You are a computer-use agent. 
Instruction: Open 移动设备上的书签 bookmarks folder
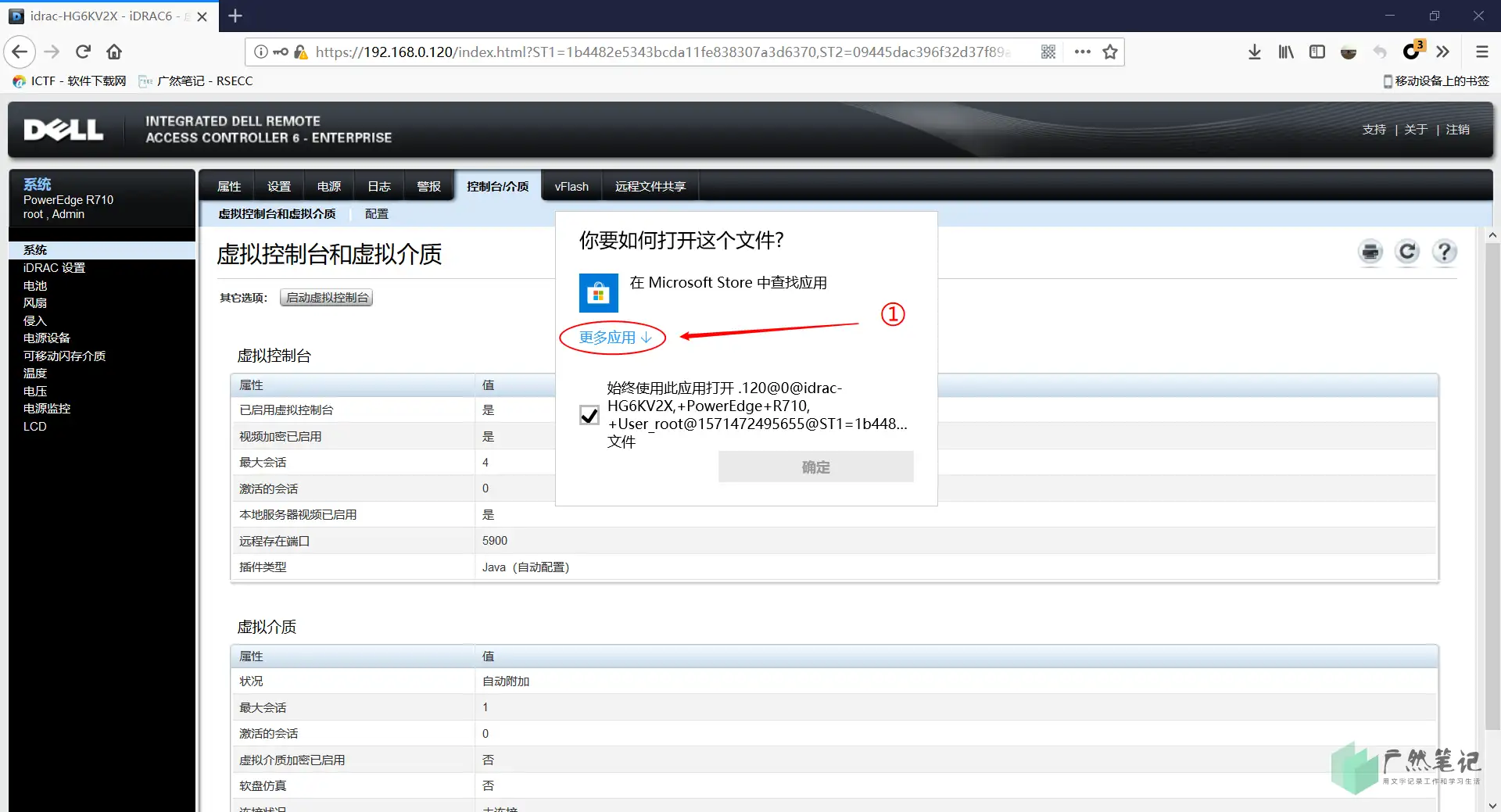pos(1436,80)
